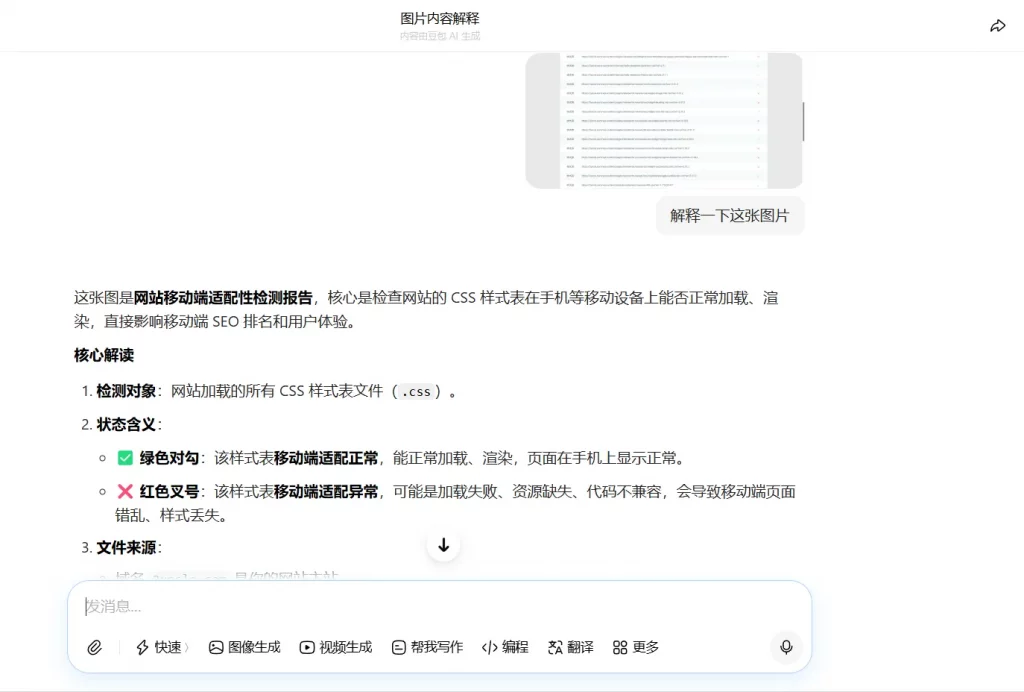1024x692 pixels.
Task: Click the share arrow icon
Action: coord(997,26)
